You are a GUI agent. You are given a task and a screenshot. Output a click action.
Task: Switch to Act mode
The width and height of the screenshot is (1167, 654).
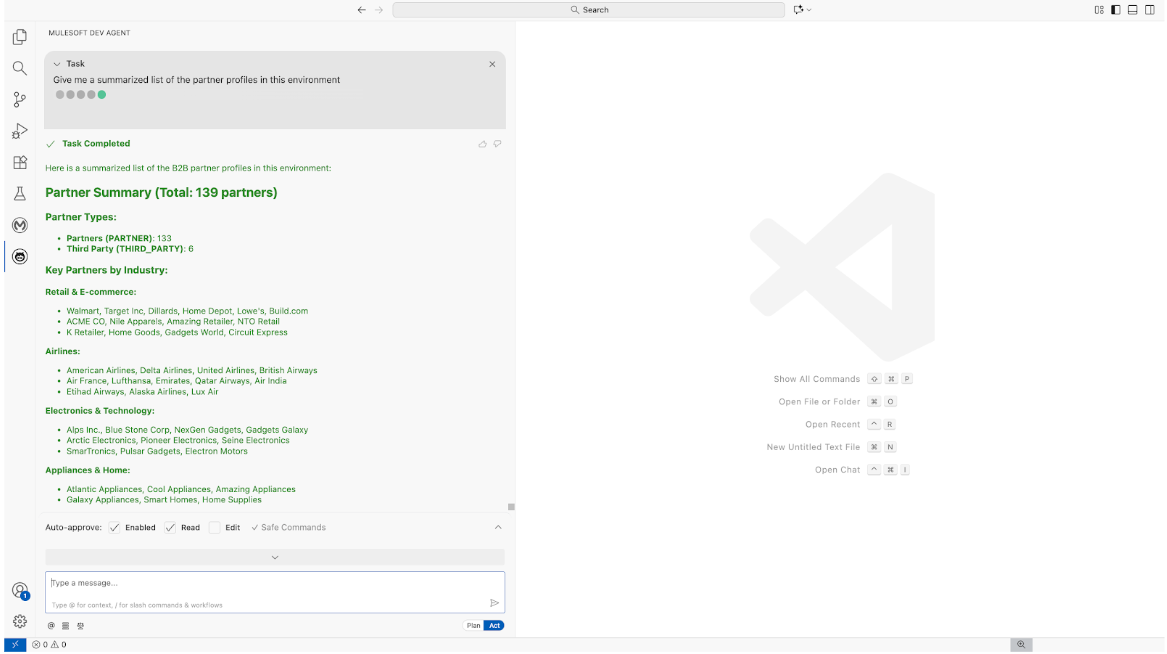click(x=494, y=625)
